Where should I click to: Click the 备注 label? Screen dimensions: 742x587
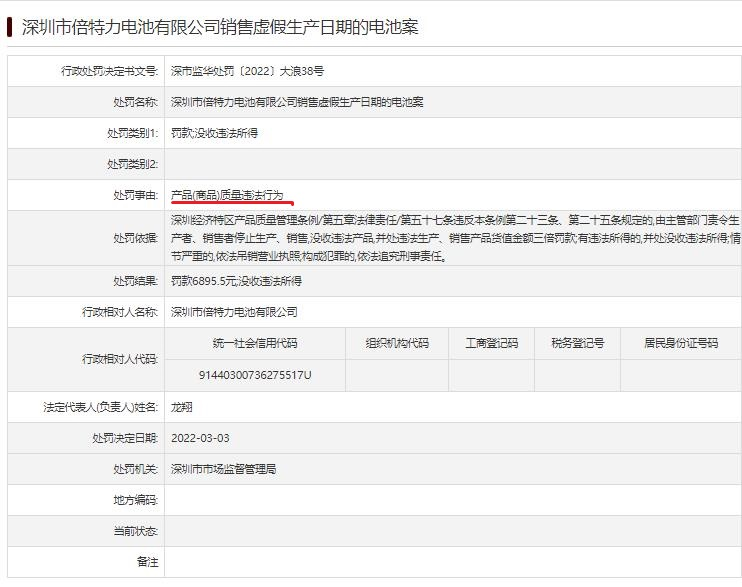(147, 562)
